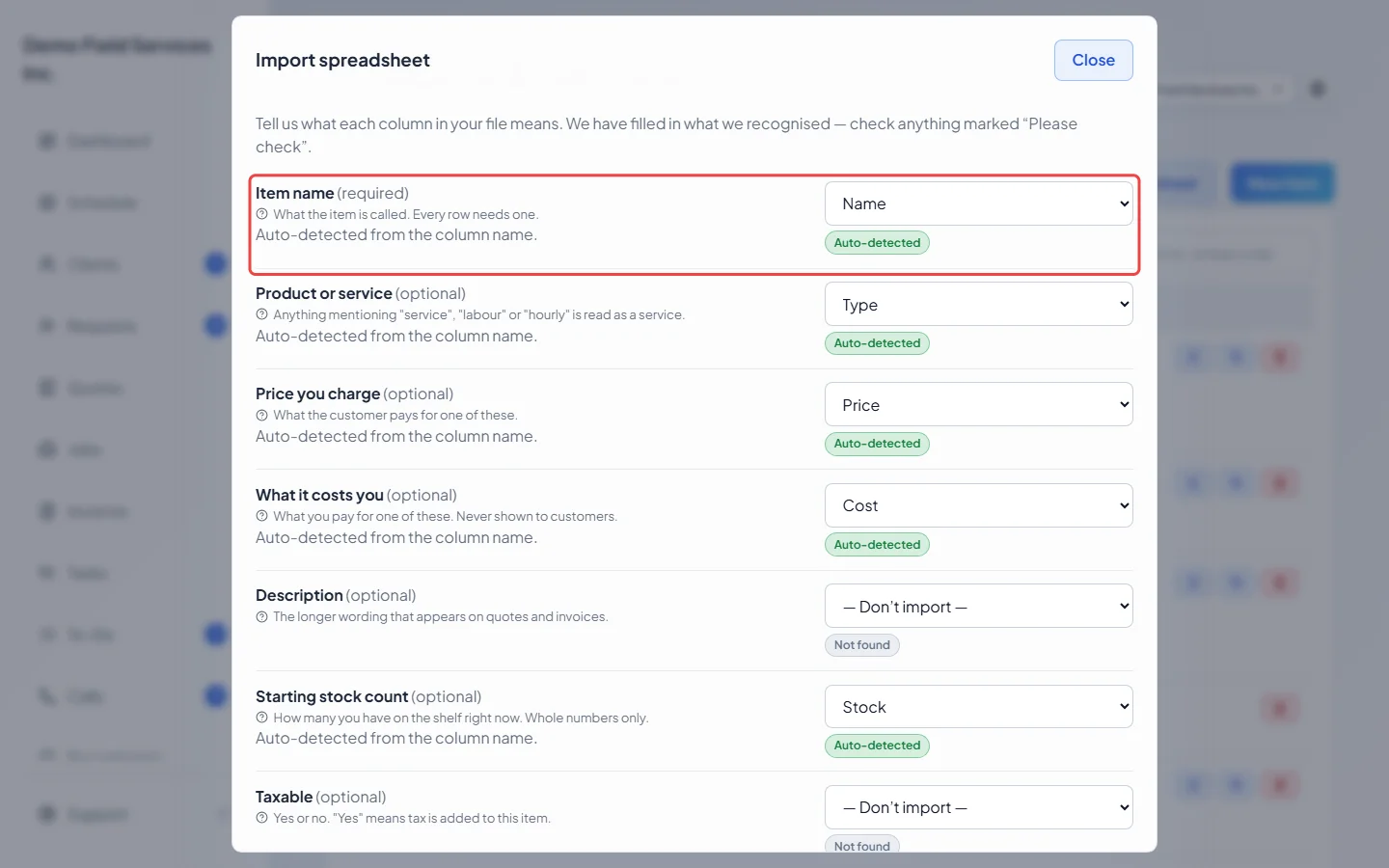The height and width of the screenshot is (868, 1389).
Task: Choose a column for Description dropdown
Action: [978, 607]
